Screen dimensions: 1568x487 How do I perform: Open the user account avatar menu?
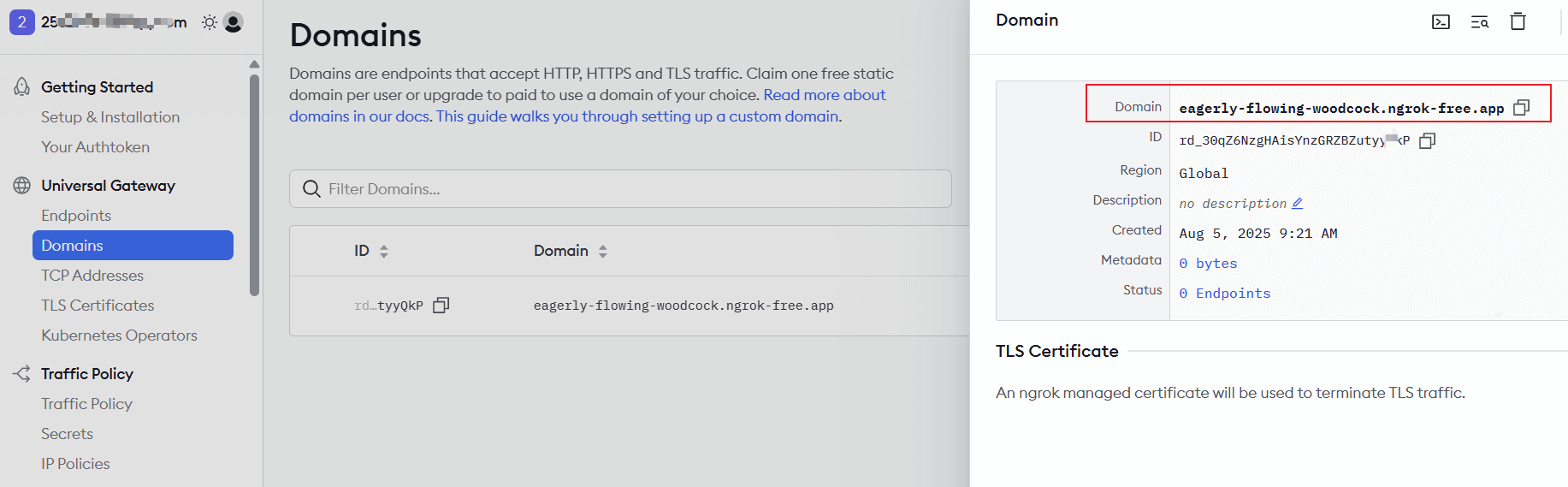[x=233, y=22]
